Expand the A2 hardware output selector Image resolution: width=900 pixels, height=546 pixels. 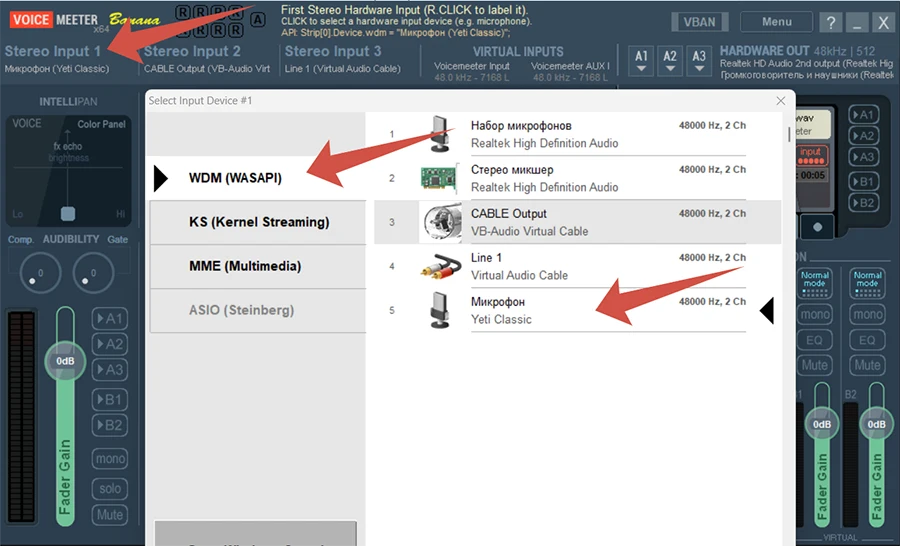670,61
